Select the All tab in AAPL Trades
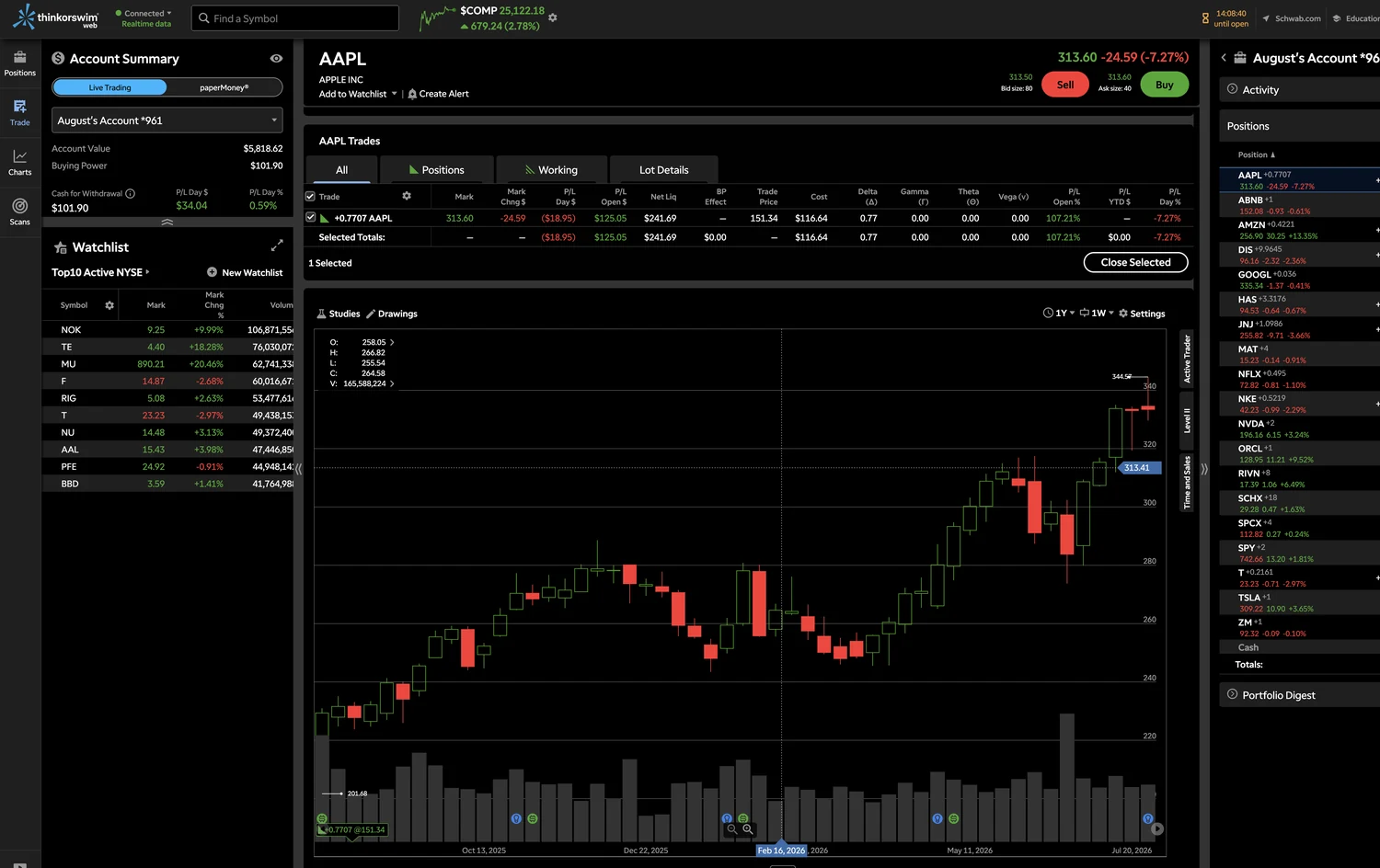Image resolution: width=1380 pixels, height=868 pixels. pyautogui.click(x=341, y=170)
